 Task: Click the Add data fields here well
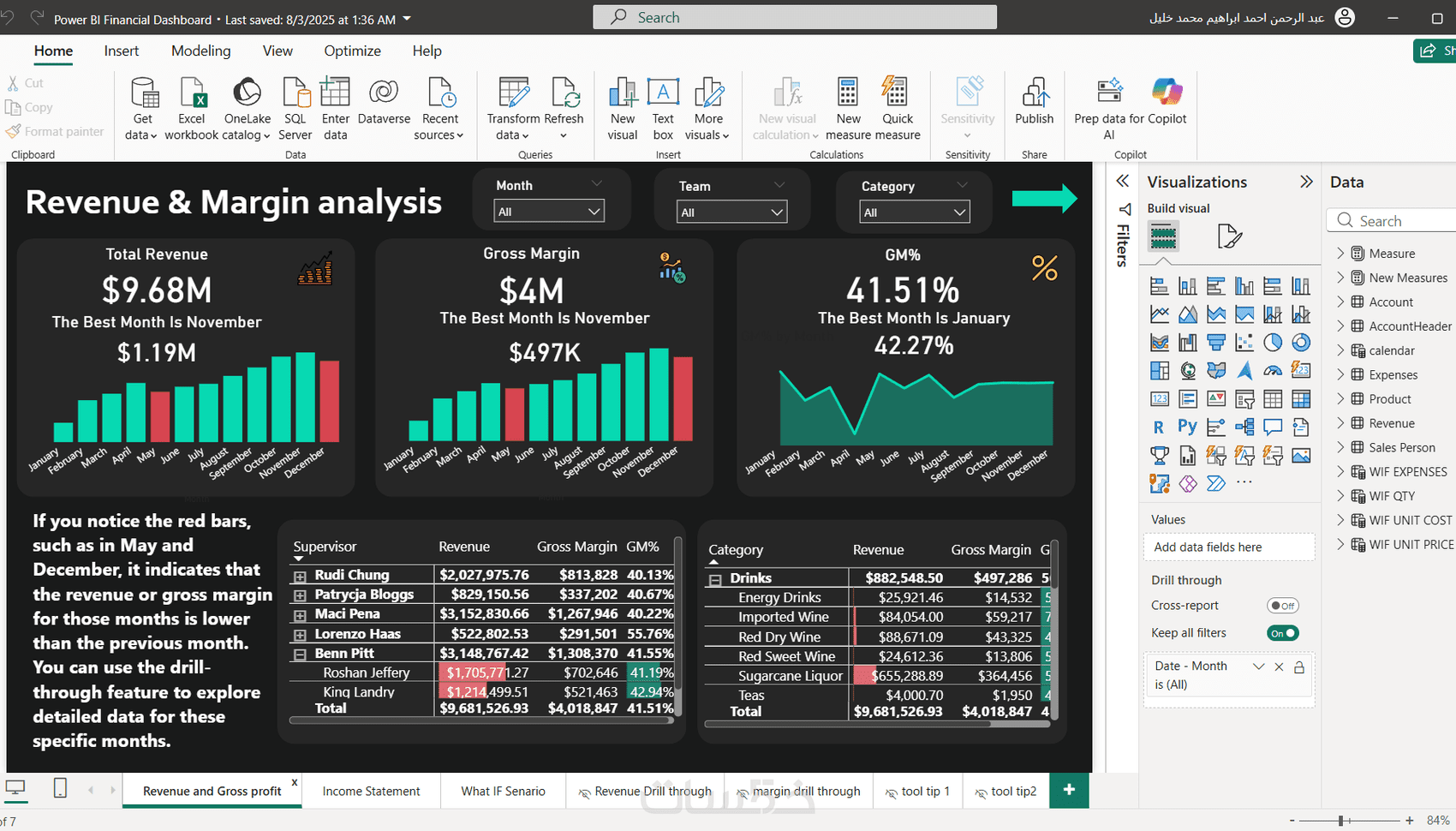[x=1229, y=547]
